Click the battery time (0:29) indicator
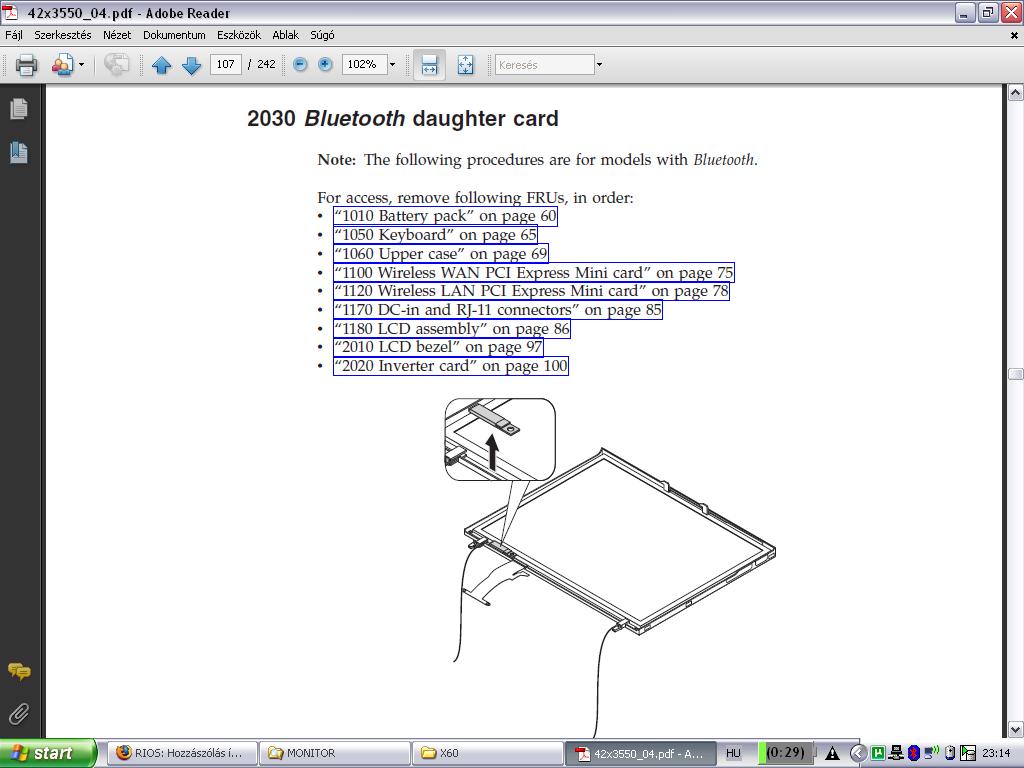 click(x=784, y=752)
